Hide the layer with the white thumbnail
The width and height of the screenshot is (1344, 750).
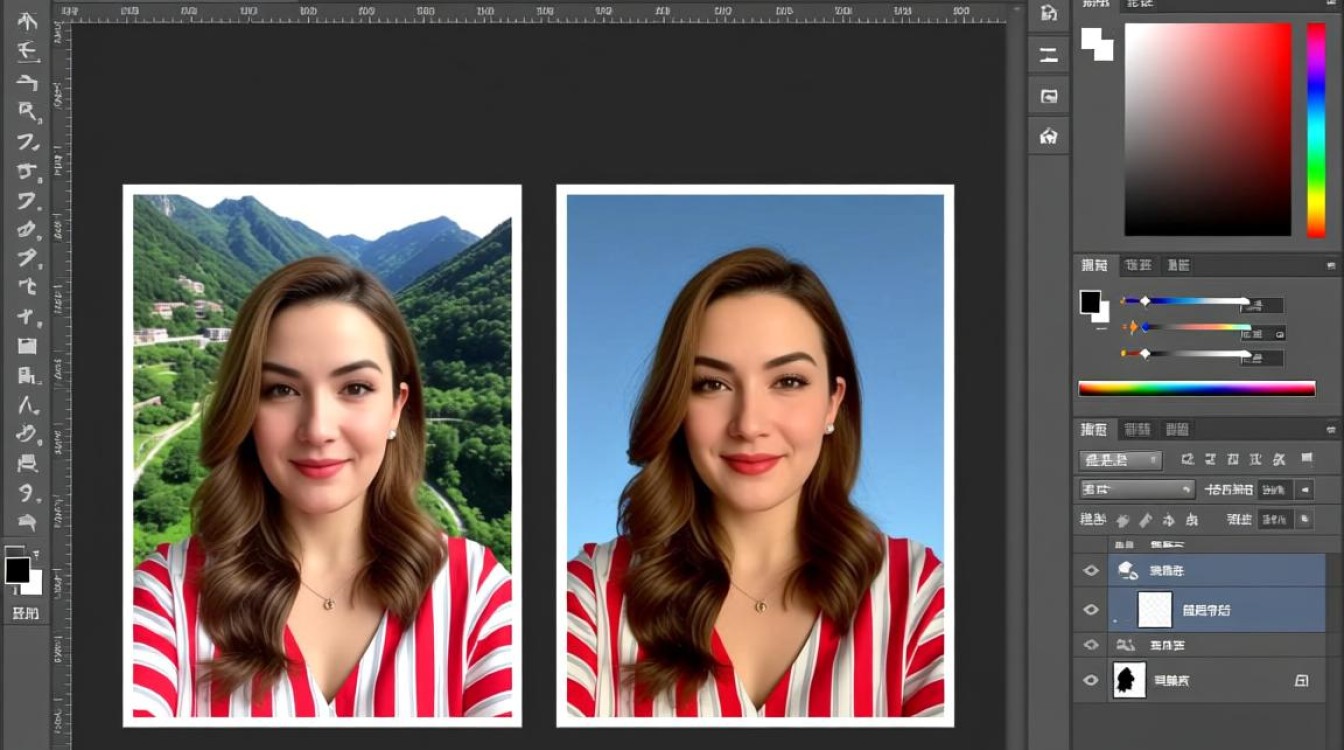tap(1090, 609)
